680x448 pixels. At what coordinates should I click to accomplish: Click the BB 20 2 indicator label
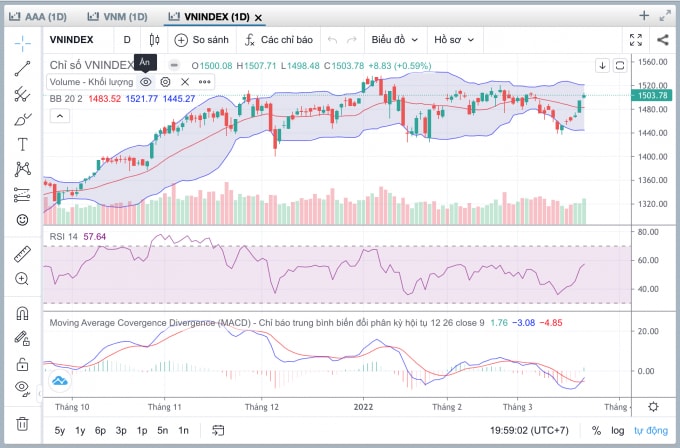66,99
